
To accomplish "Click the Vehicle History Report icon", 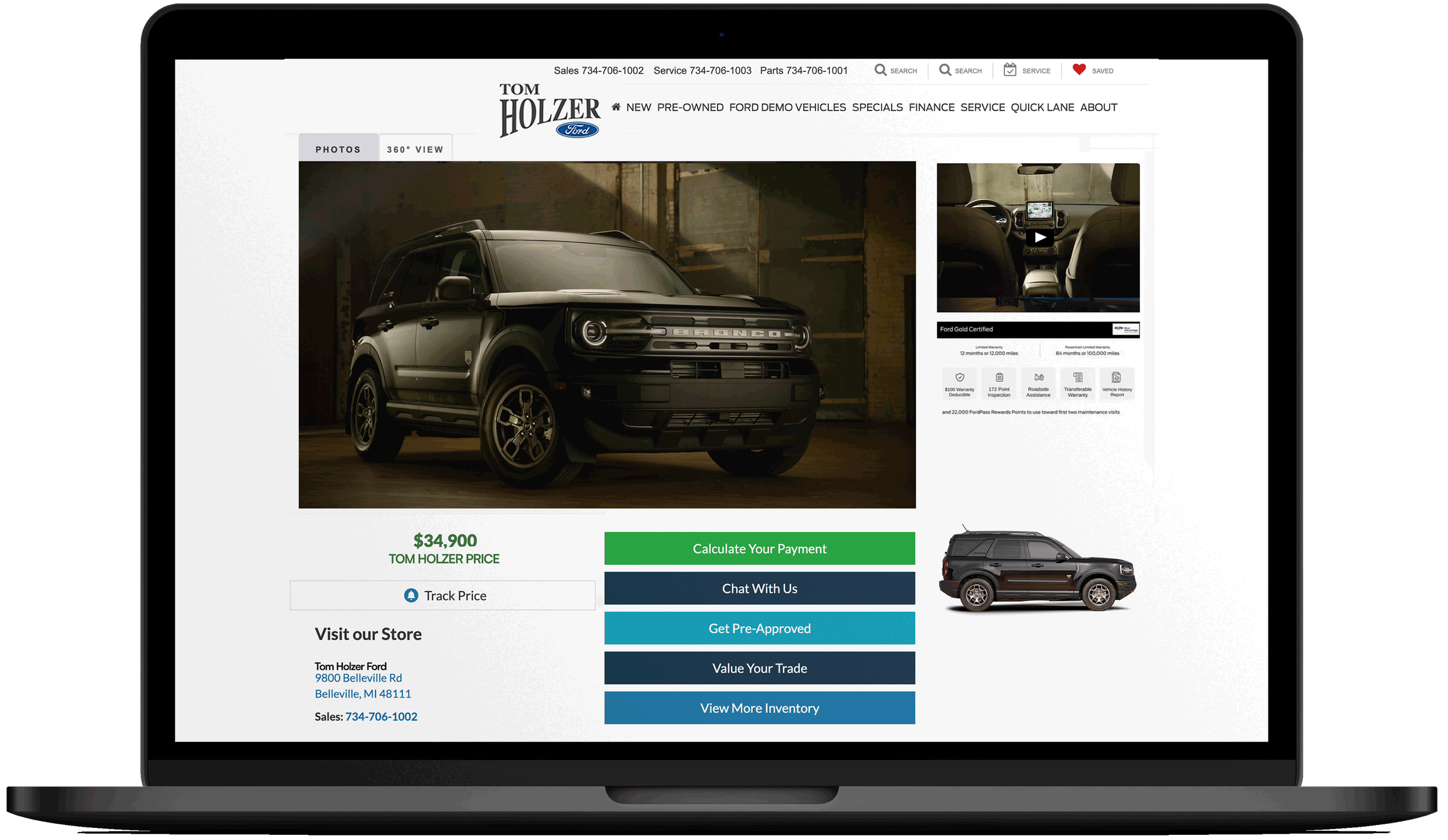I will click(x=1116, y=378).
